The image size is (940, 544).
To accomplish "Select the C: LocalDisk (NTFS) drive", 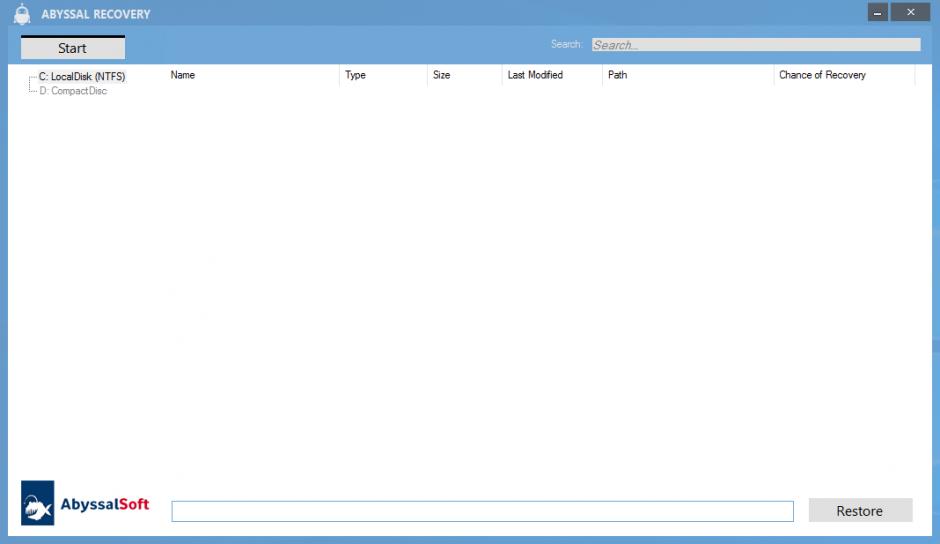I will (82, 76).
